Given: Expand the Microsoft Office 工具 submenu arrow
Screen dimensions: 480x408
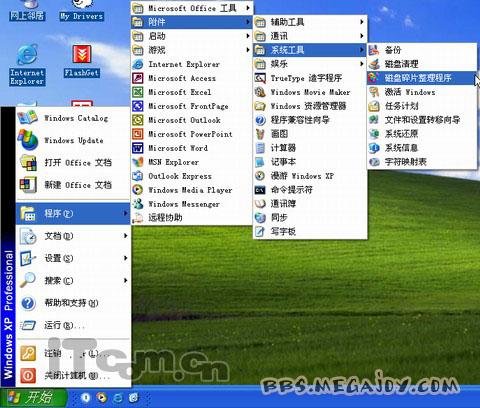Looking at the screenshot, I should pyautogui.click(x=248, y=8).
